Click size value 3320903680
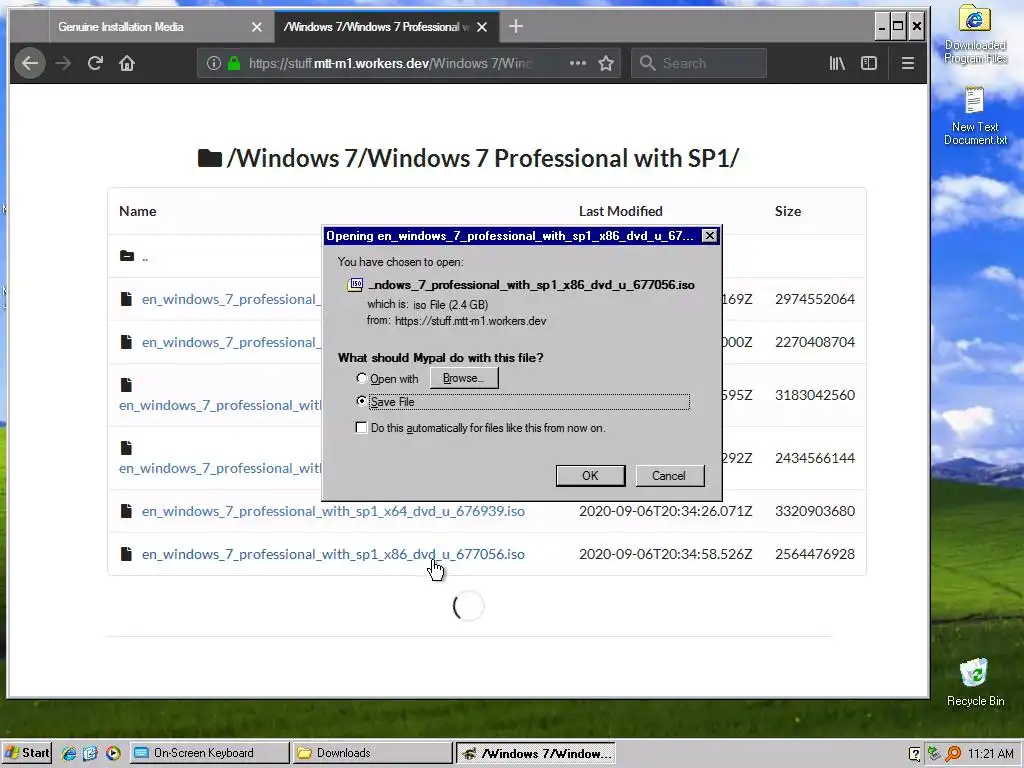1024x768 pixels. tap(815, 511)
